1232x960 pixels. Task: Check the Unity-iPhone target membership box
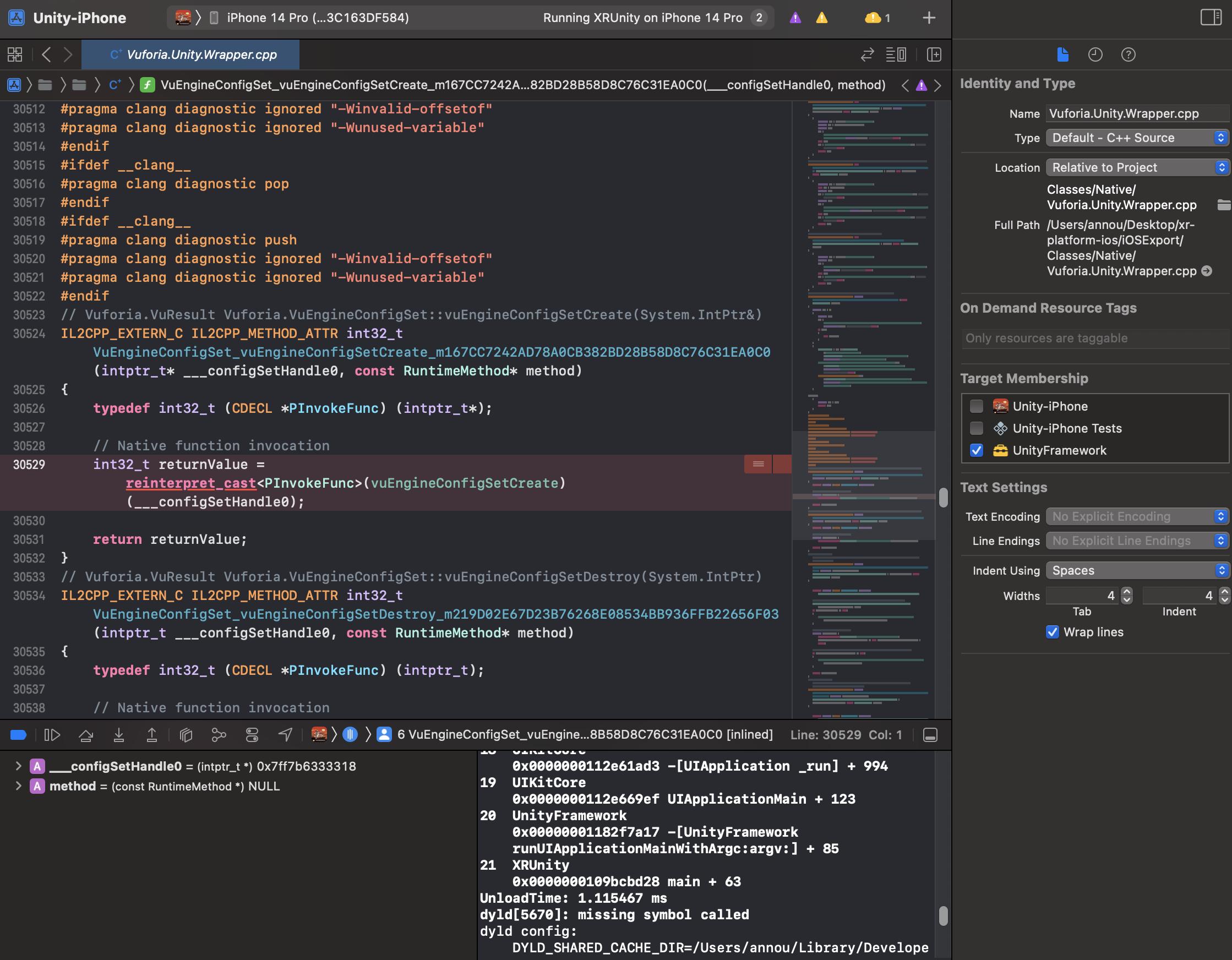(x=977, y=406)
